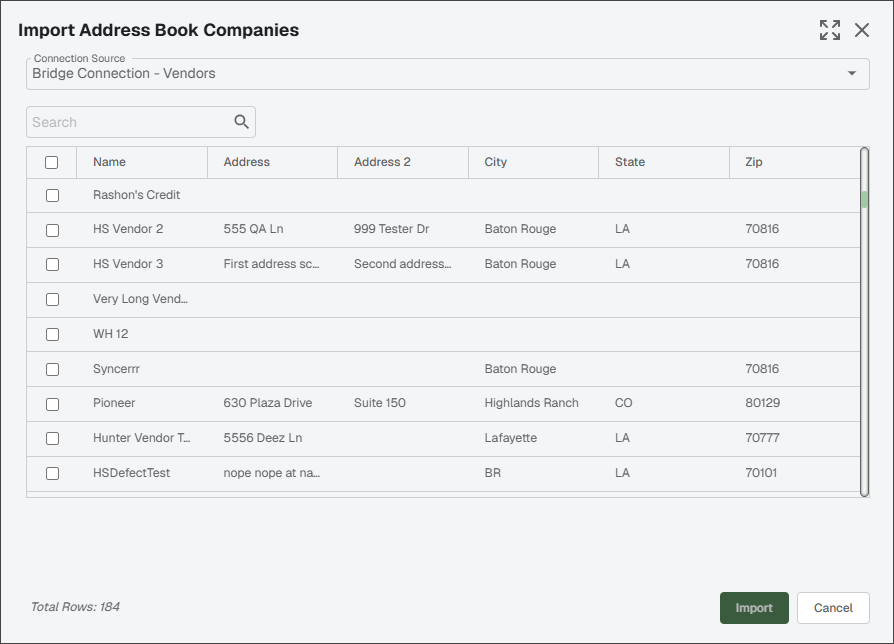Screen dimensions: 894x644
Task: Click the table's vertical scrollbar thumb
Action: coord(864,199)
